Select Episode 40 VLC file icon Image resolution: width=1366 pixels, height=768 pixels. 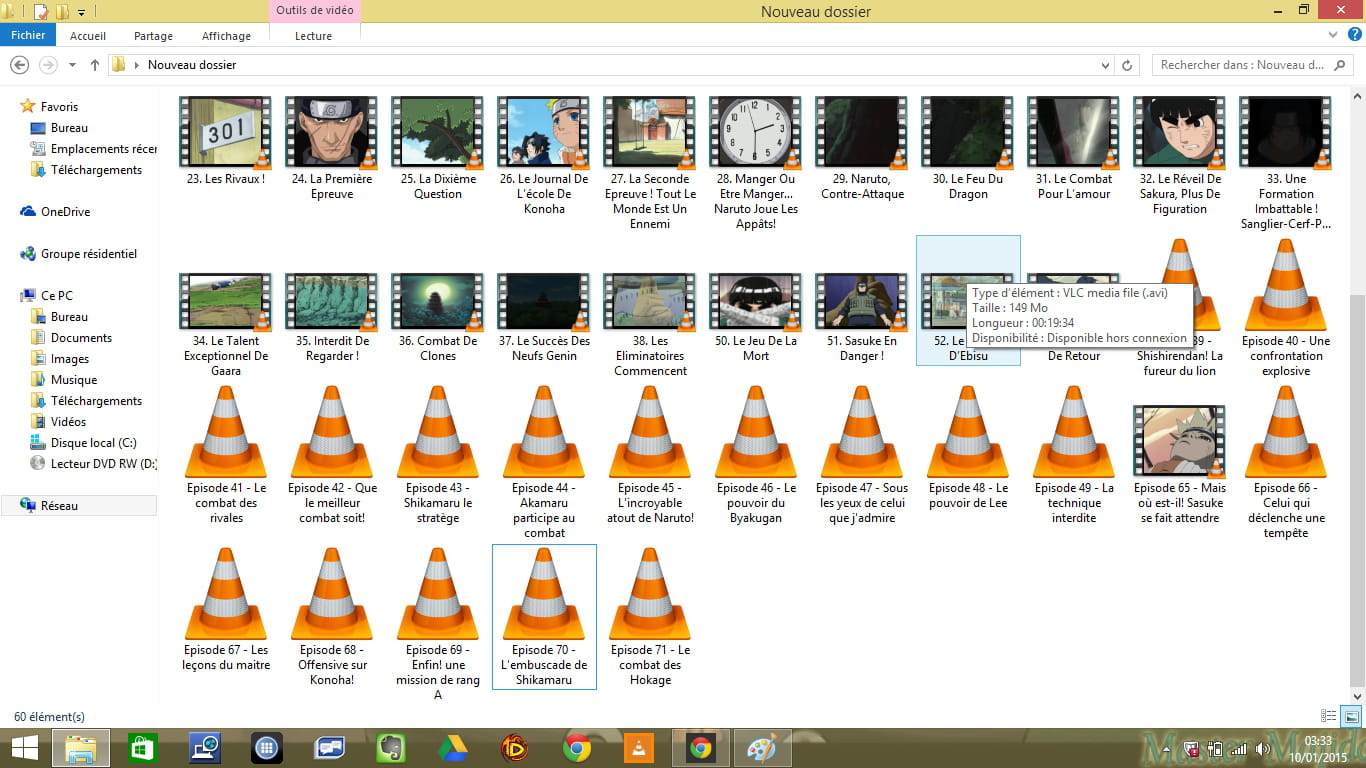pos(1286,285)
